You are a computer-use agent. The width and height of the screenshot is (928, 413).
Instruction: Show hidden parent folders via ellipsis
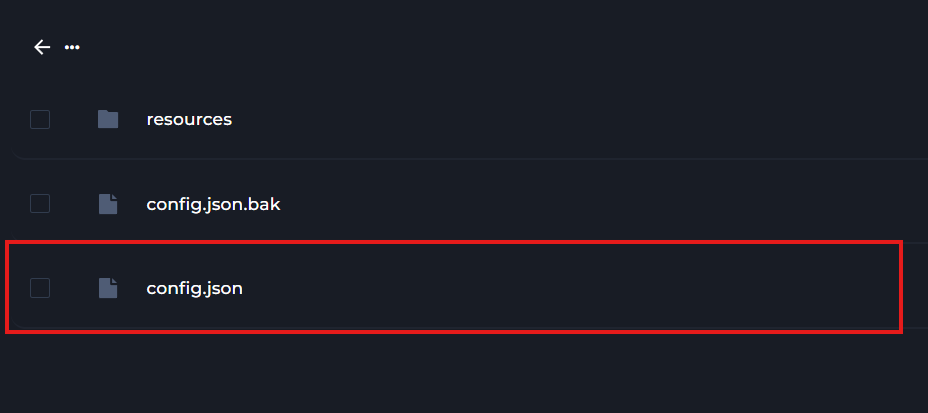(72, 47)
